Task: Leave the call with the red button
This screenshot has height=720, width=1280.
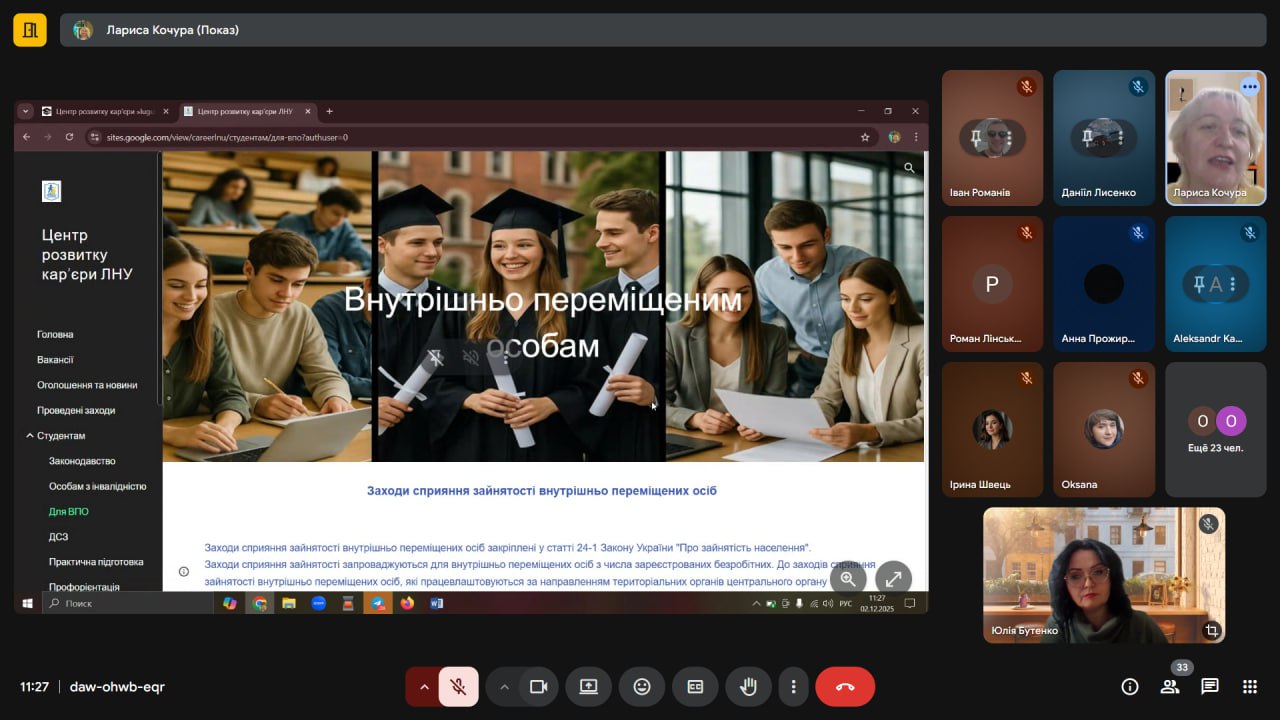Action: (845, 687)
